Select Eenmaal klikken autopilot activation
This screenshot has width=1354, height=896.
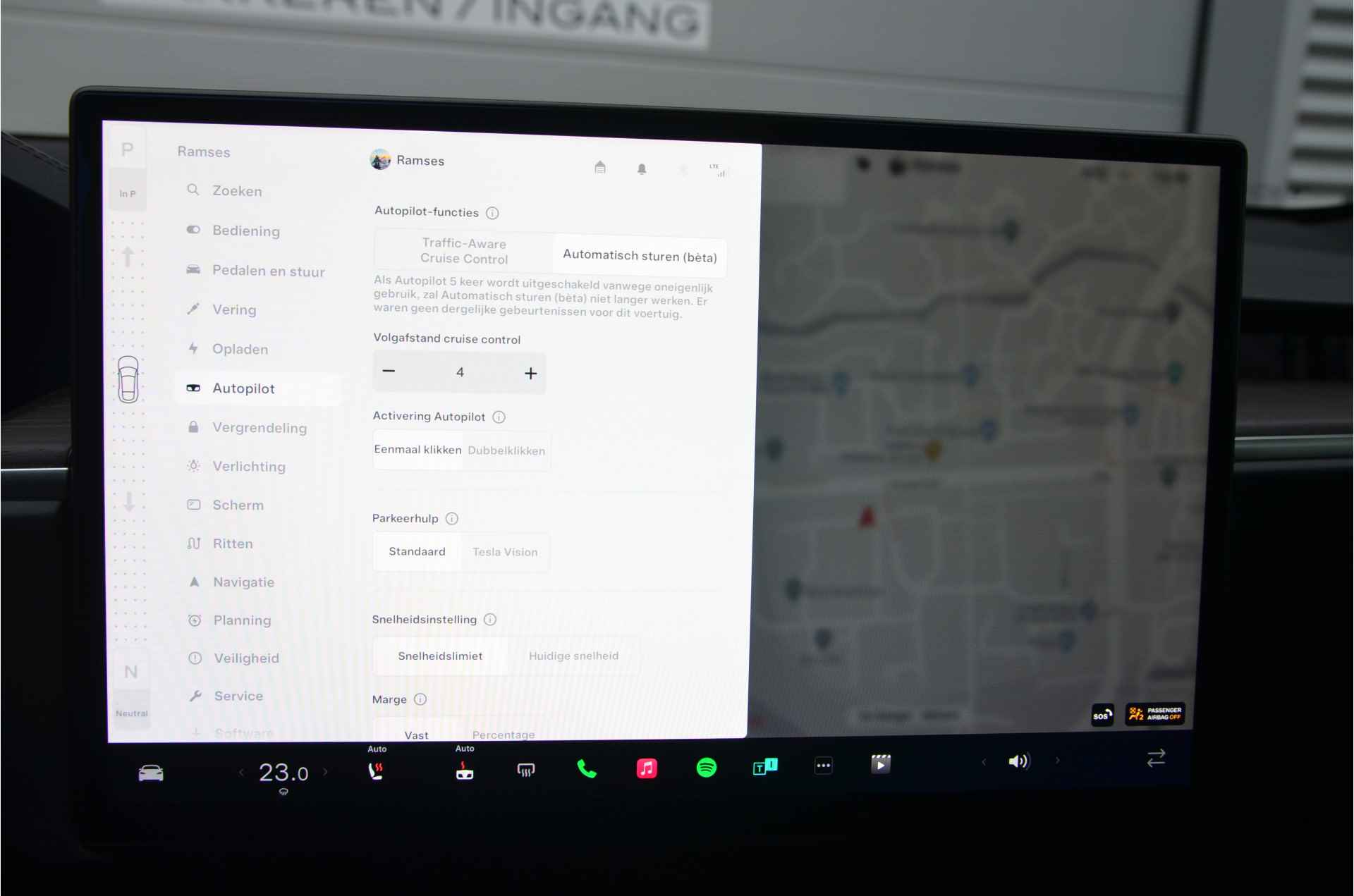click(419, 449)
